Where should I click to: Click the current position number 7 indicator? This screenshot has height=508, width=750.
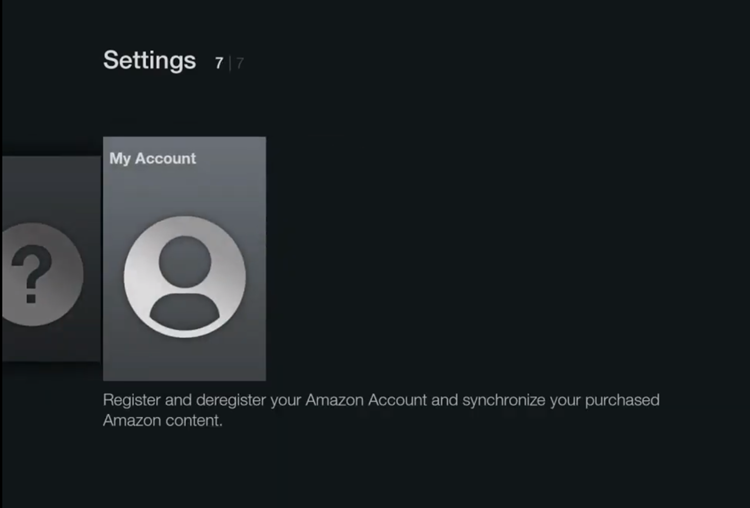tap(219, 63)
